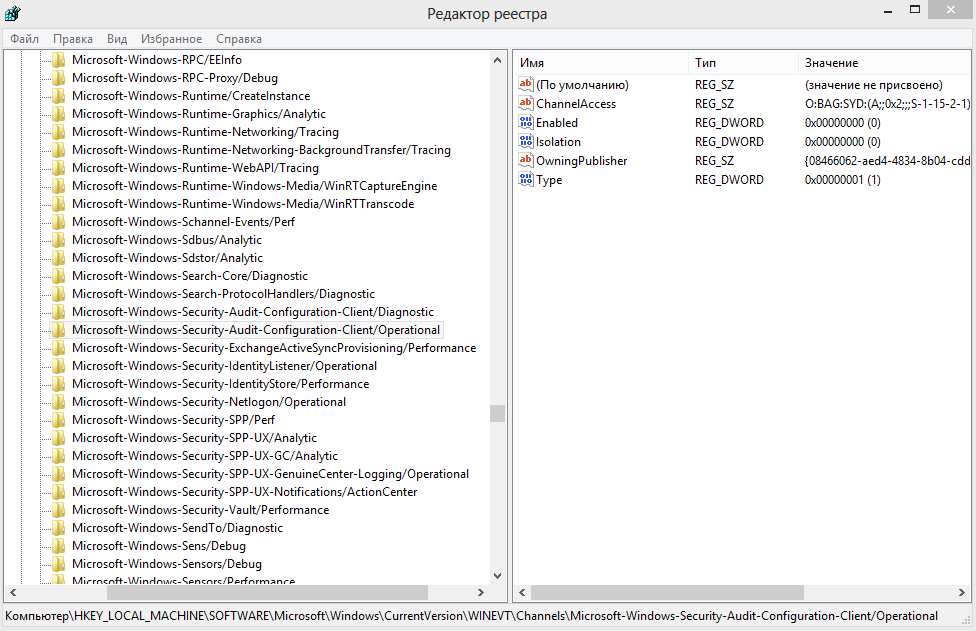Screen dimensions: 976x631
Task: Click folder icon of Microsoft-Windows-Schannel-Events/Perf
Action: pos(59,222)
